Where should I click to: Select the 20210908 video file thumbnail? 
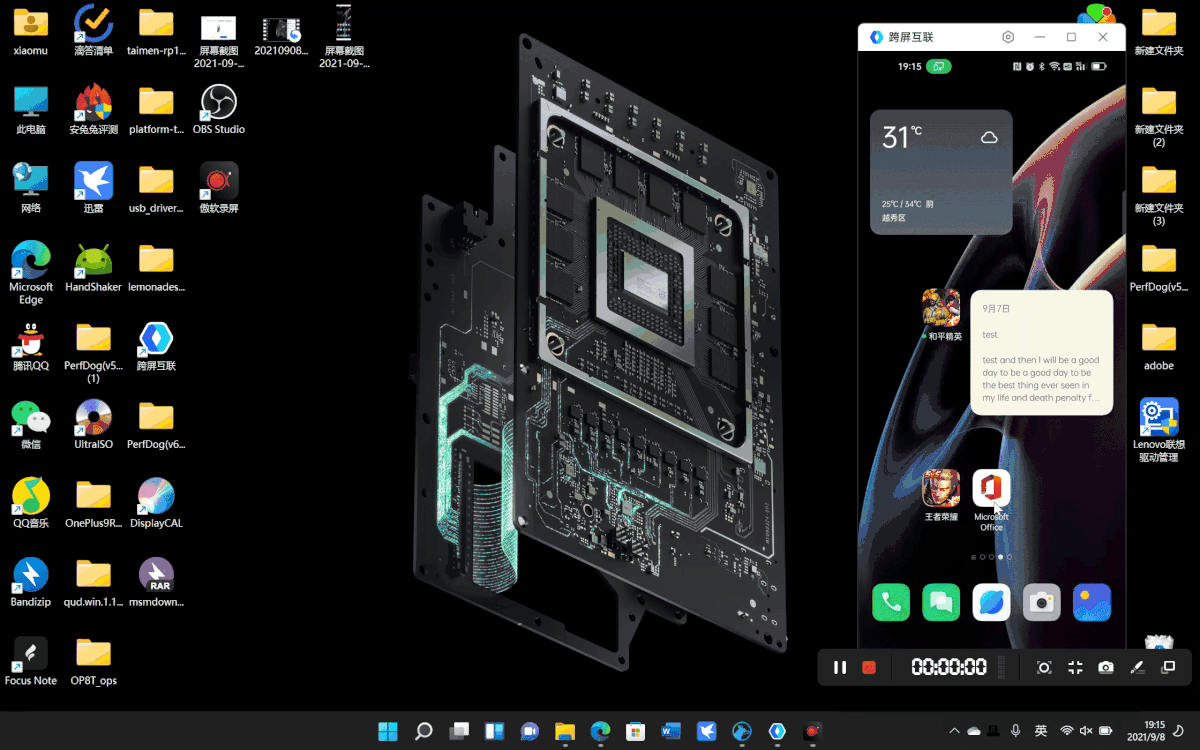pos(281,35)
